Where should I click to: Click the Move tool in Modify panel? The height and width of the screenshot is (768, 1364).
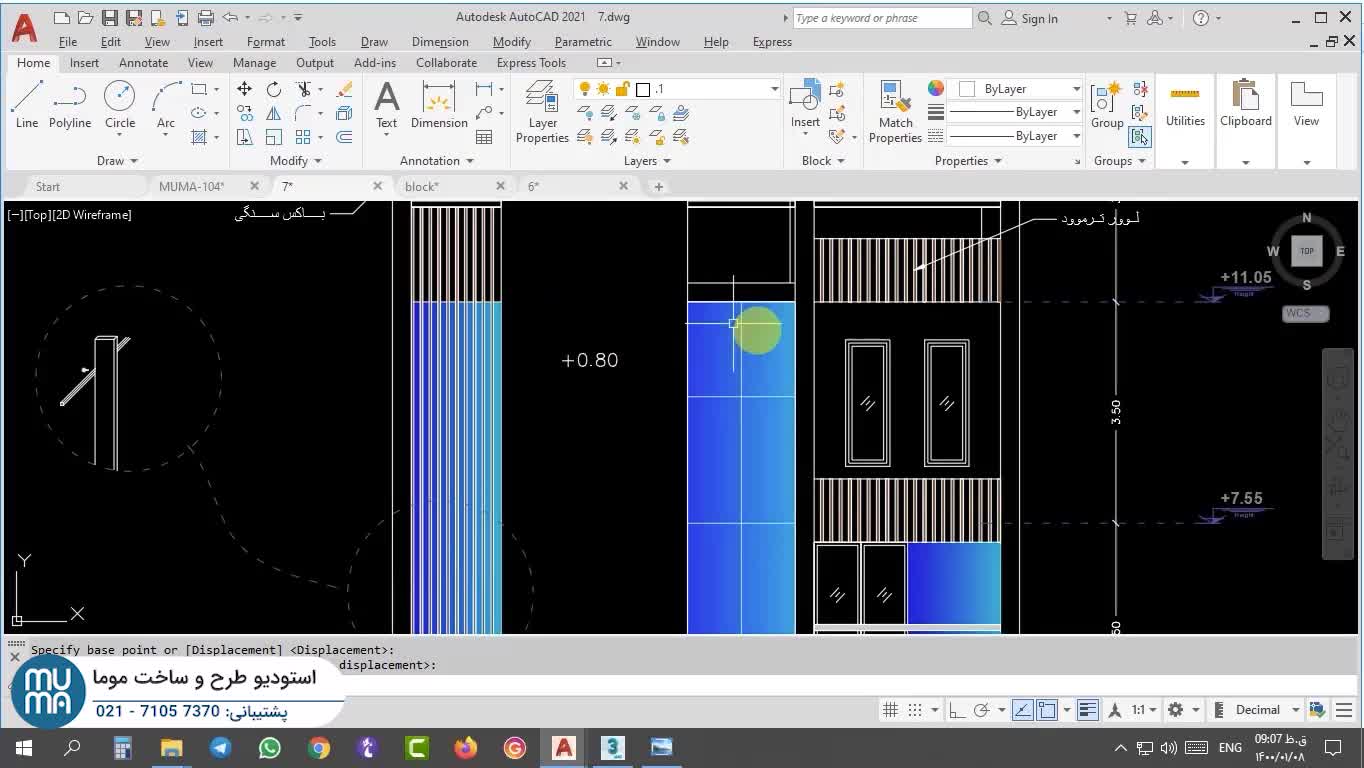tap(244, 89)
